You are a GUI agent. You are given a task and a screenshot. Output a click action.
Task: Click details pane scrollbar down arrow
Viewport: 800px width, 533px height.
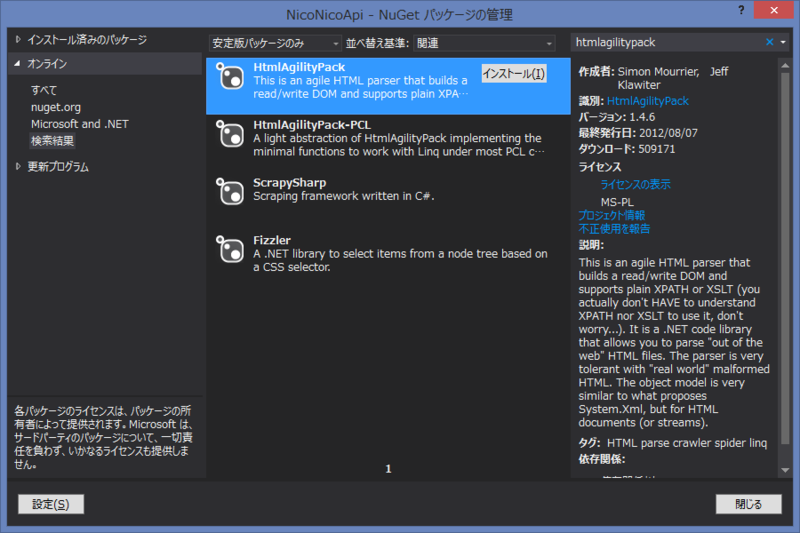(785, 470)
